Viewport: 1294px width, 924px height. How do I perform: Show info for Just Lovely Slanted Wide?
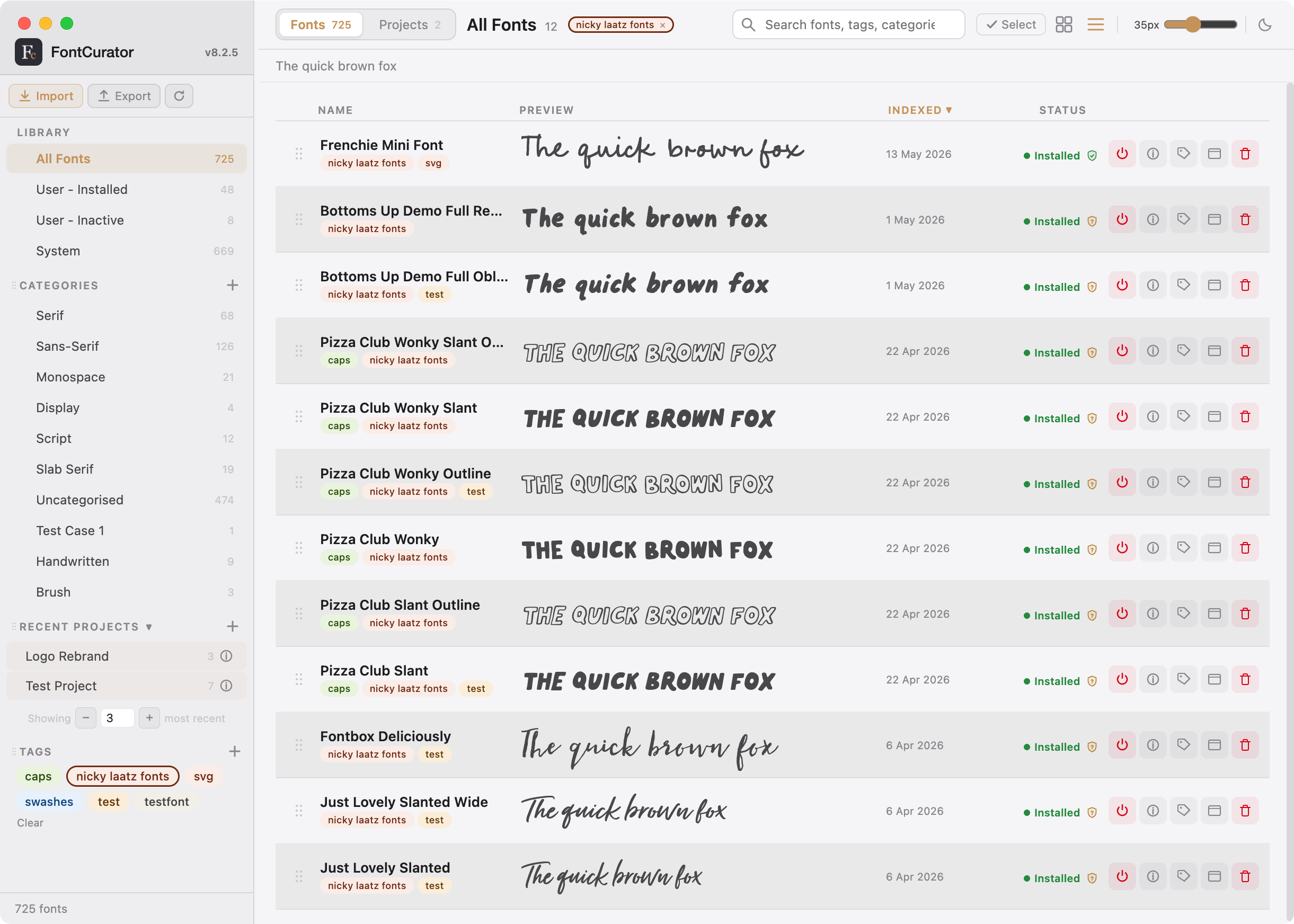1153,811
